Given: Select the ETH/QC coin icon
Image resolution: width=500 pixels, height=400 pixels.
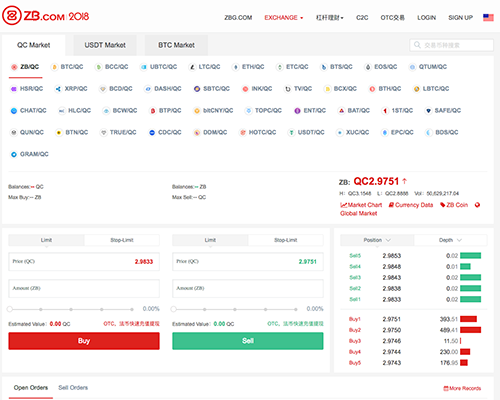Looking at the screenshot, I should point(236,67).
